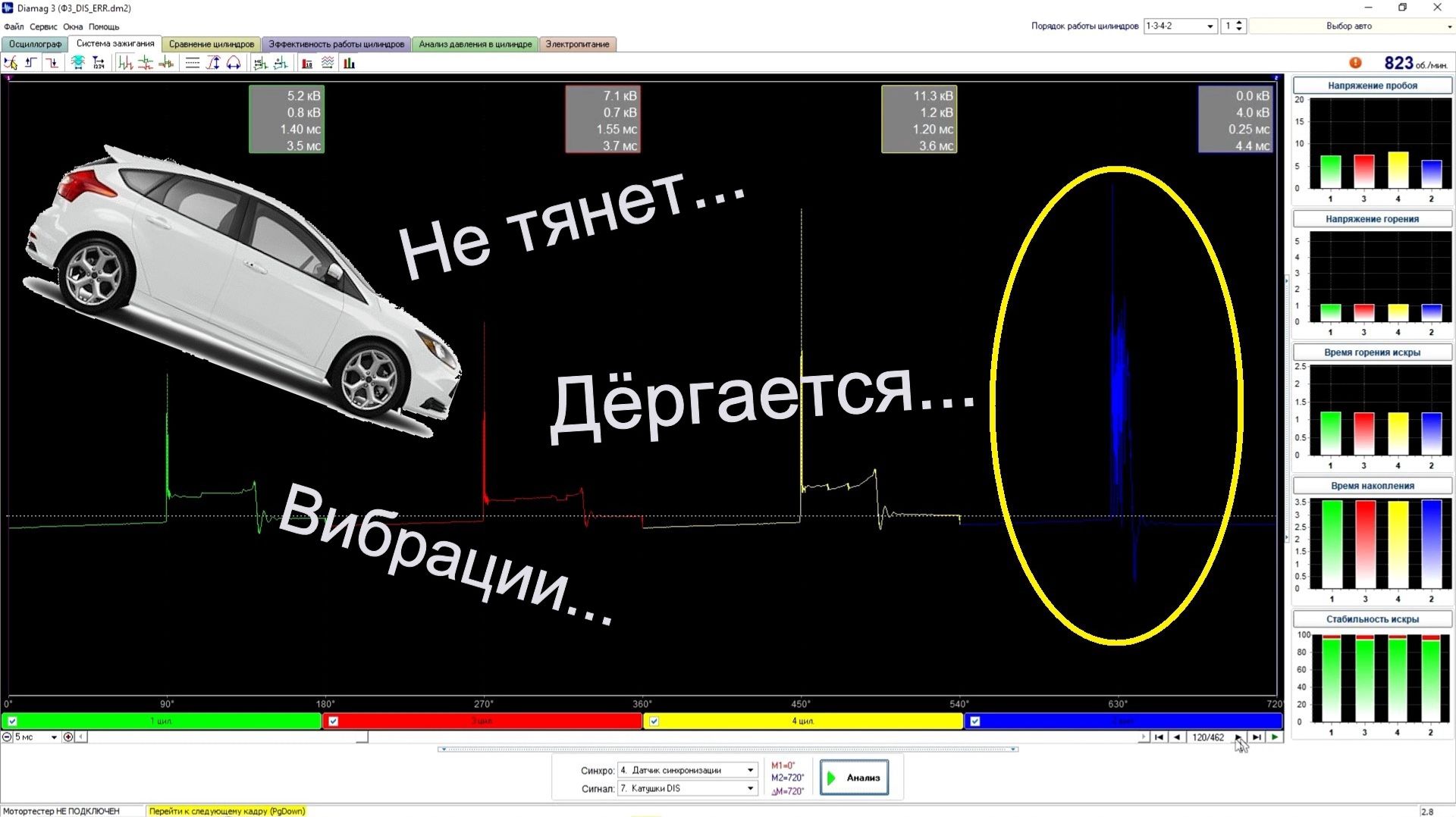
Task: Start green playback of frames
Action: click(x=1275, y=737)
